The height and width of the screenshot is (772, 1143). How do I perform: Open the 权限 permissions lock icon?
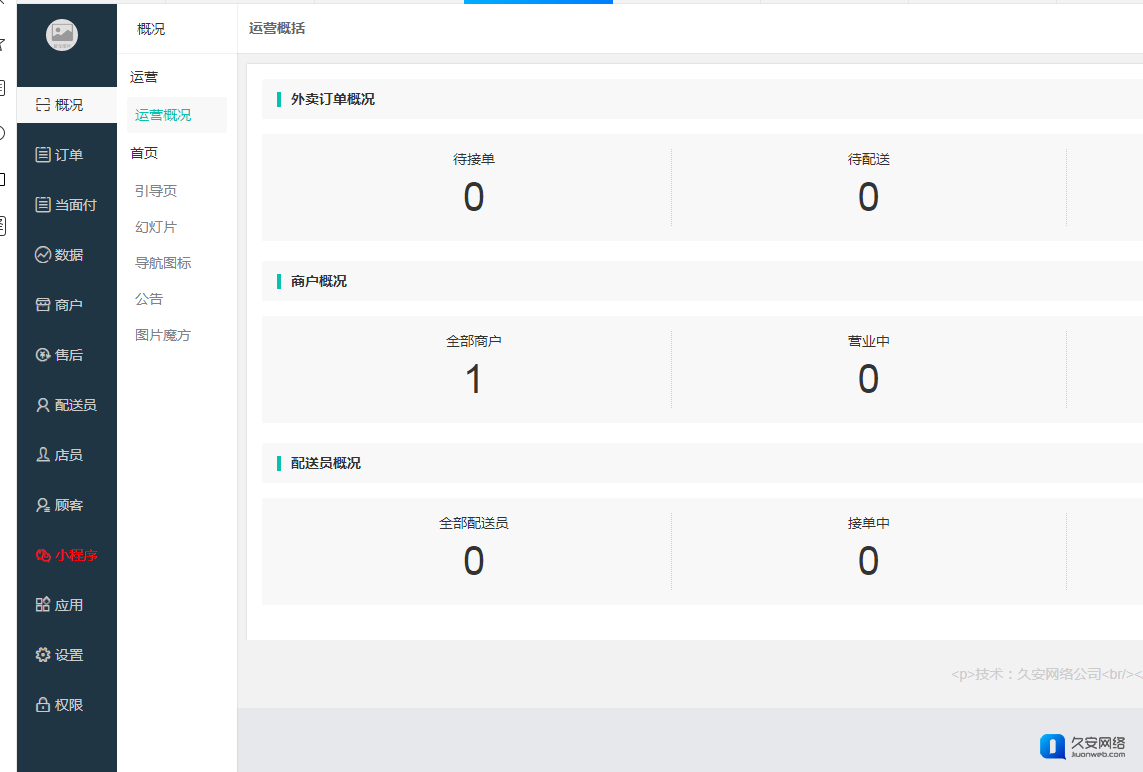click(x=43, y=705)
